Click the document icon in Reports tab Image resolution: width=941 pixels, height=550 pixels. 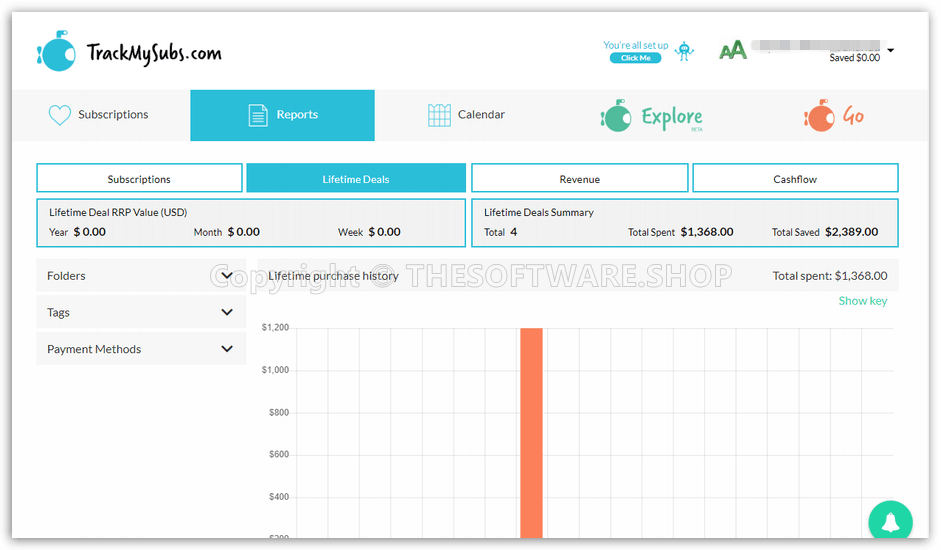(x=258, y=115)
